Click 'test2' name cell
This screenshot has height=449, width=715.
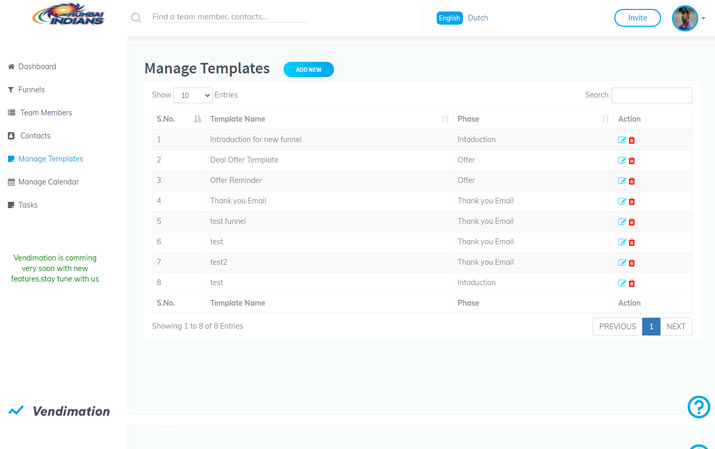click(218, 262)
